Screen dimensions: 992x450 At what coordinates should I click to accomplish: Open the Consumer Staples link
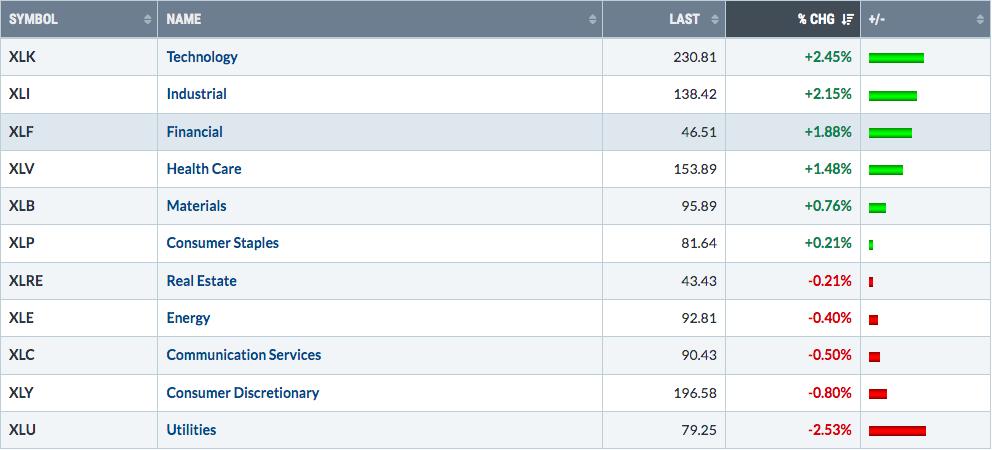[x=222, y=243]
